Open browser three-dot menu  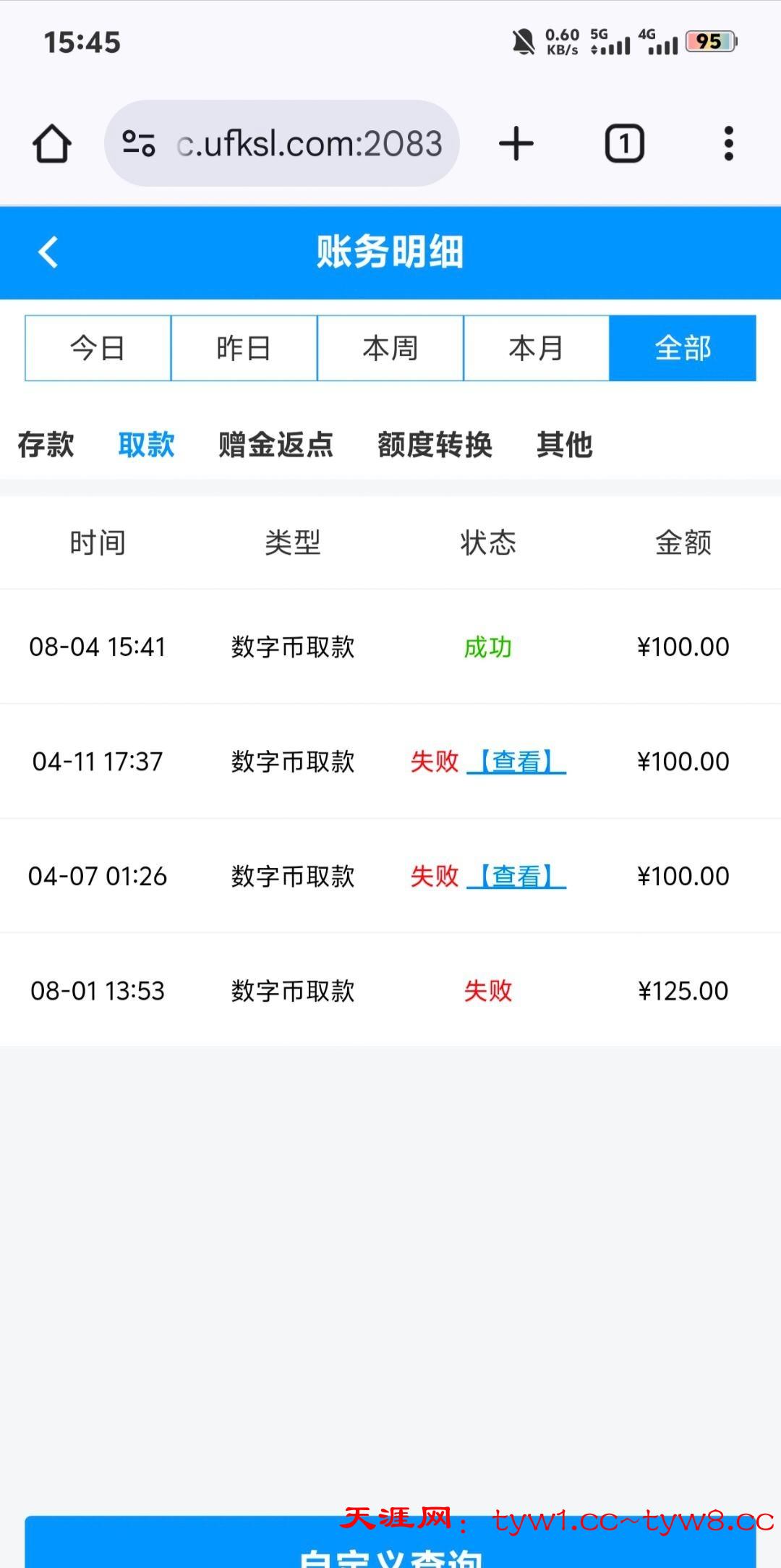coord(728,143)
